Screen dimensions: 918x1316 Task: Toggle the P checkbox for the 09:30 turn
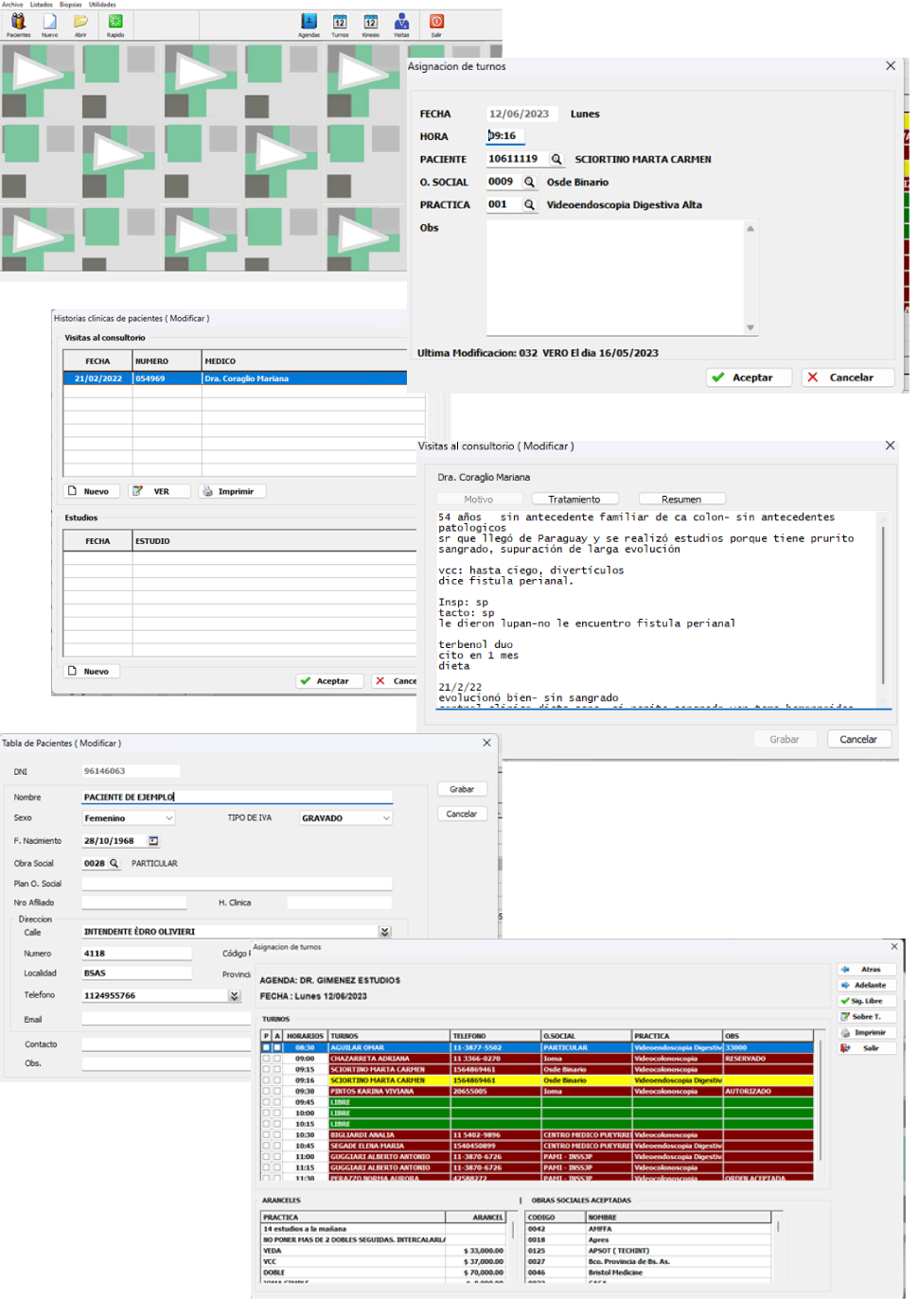[x=266, y=1091]
